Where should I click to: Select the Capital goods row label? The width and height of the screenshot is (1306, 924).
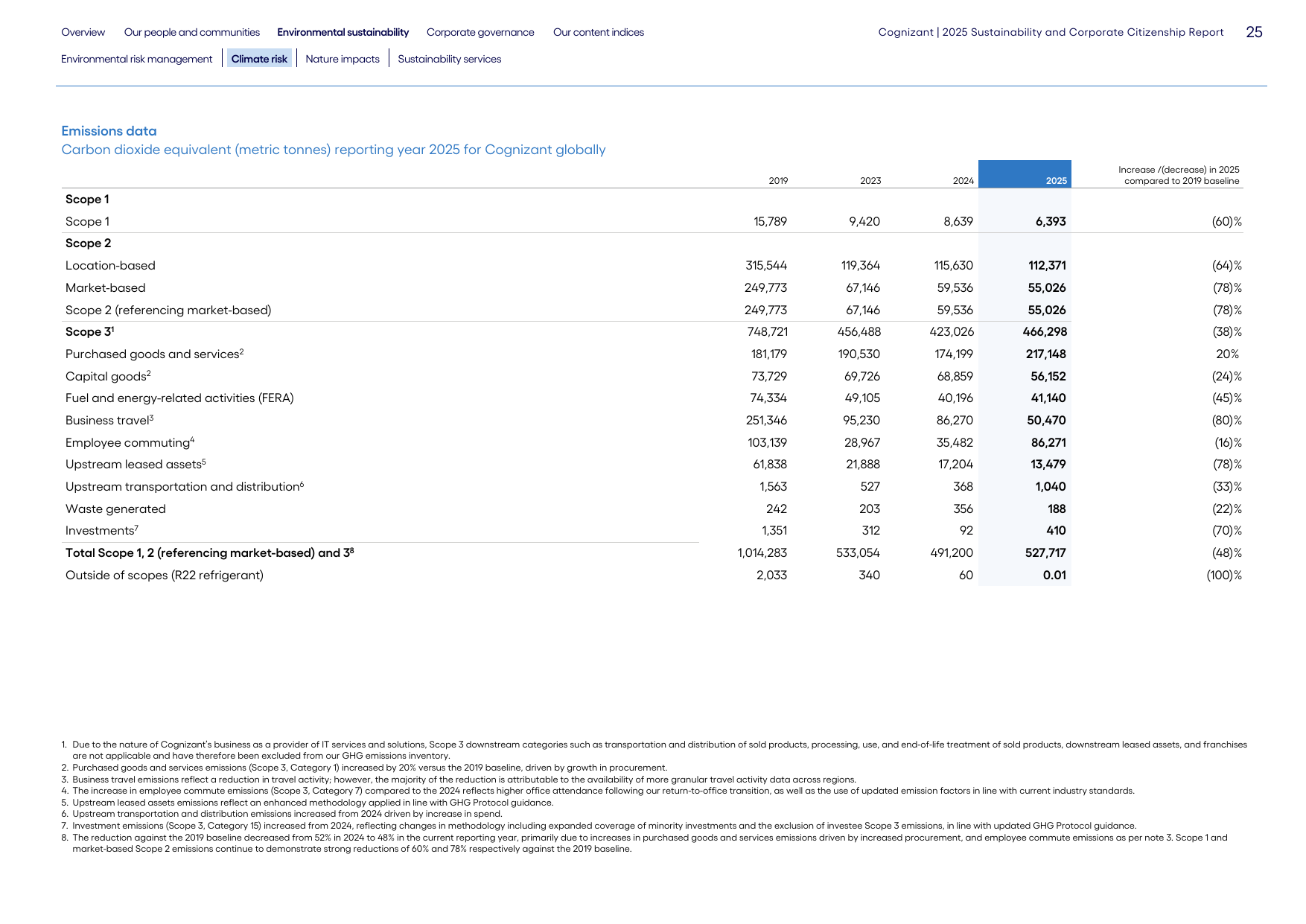coord(108,376)
